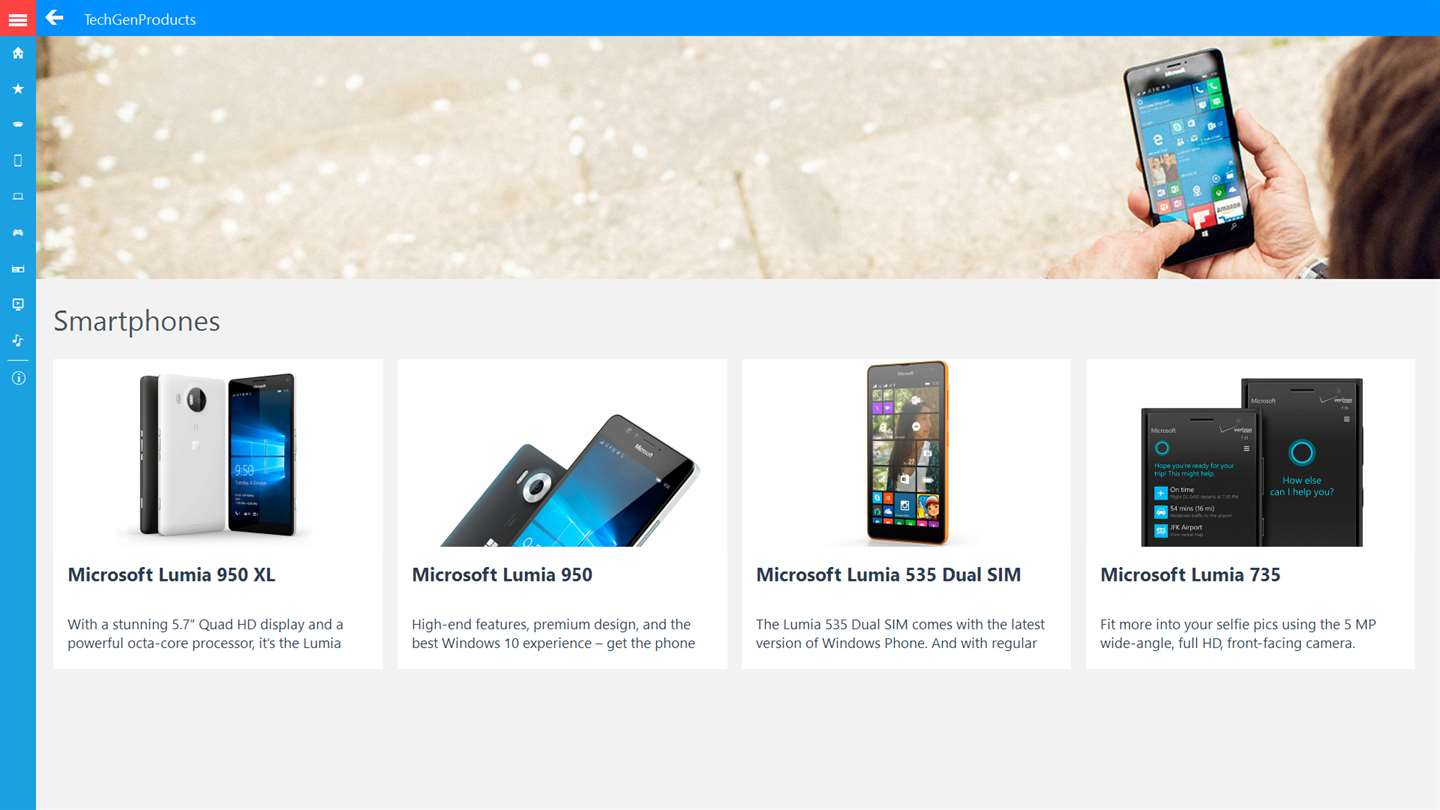The height and width of the screenshot is (810, 1440).
Task: Go back using the arrow icon
Action: point(55,18)
